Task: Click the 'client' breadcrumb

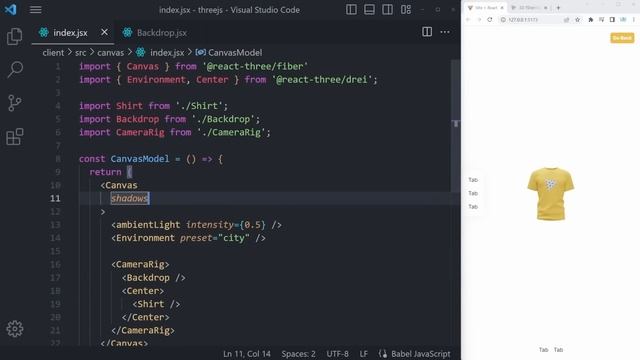Action: point(53,53)
